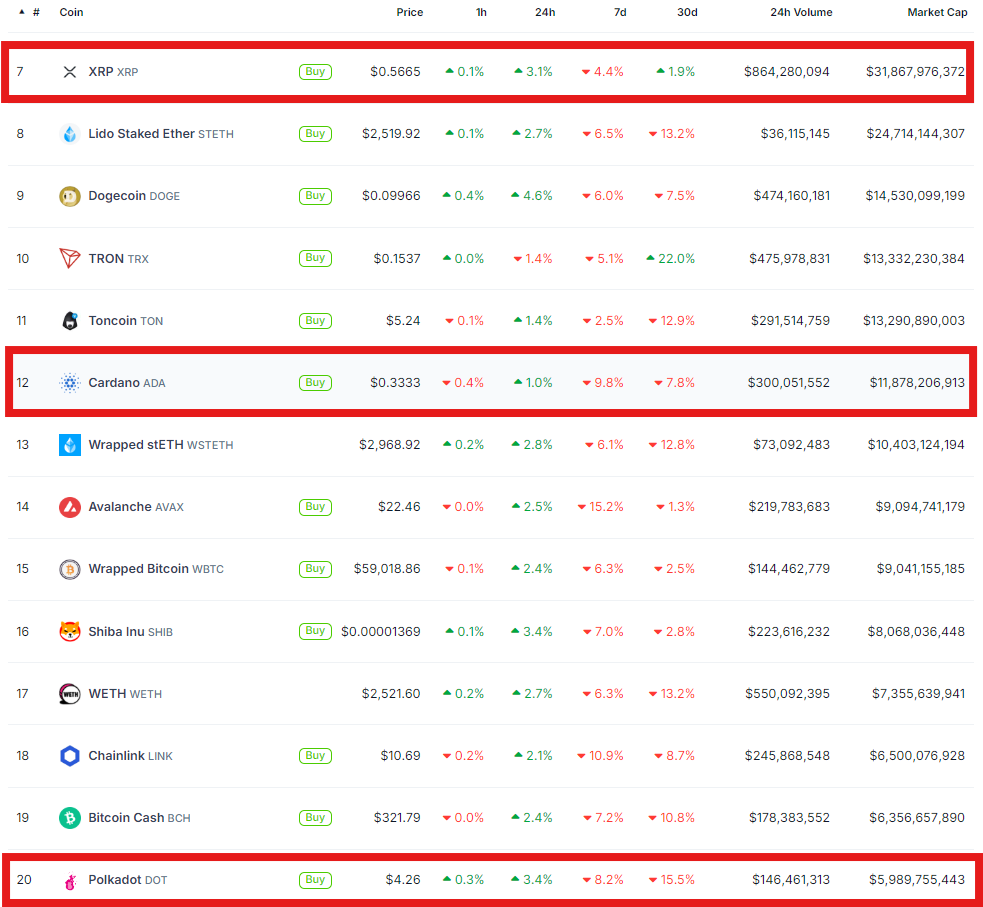This screenshot has width=983, height=907.
Task: Sort by the 24h change column
Action: 545,12
